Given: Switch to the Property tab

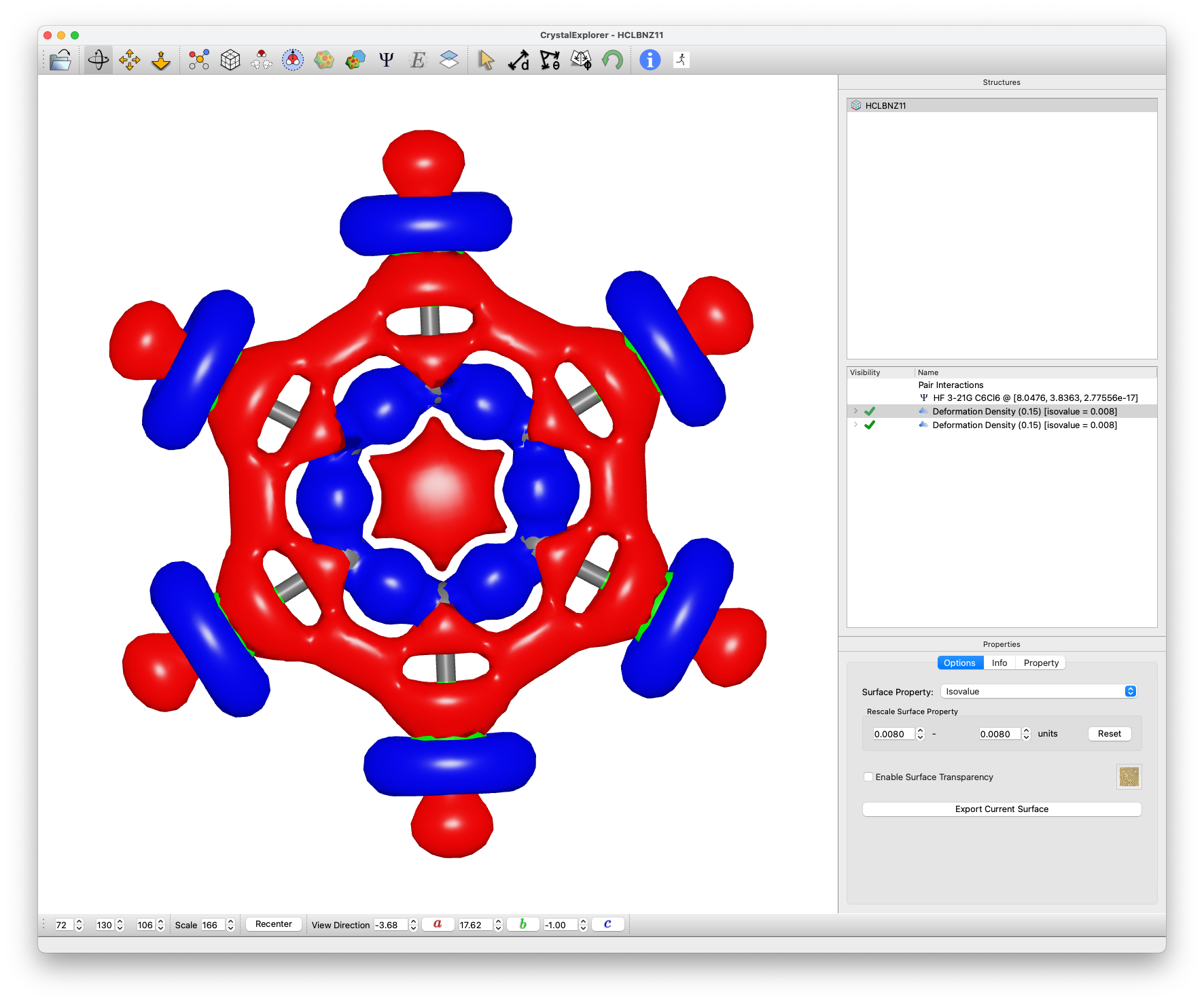Looking at the screenshot, I should [1040, 663].
